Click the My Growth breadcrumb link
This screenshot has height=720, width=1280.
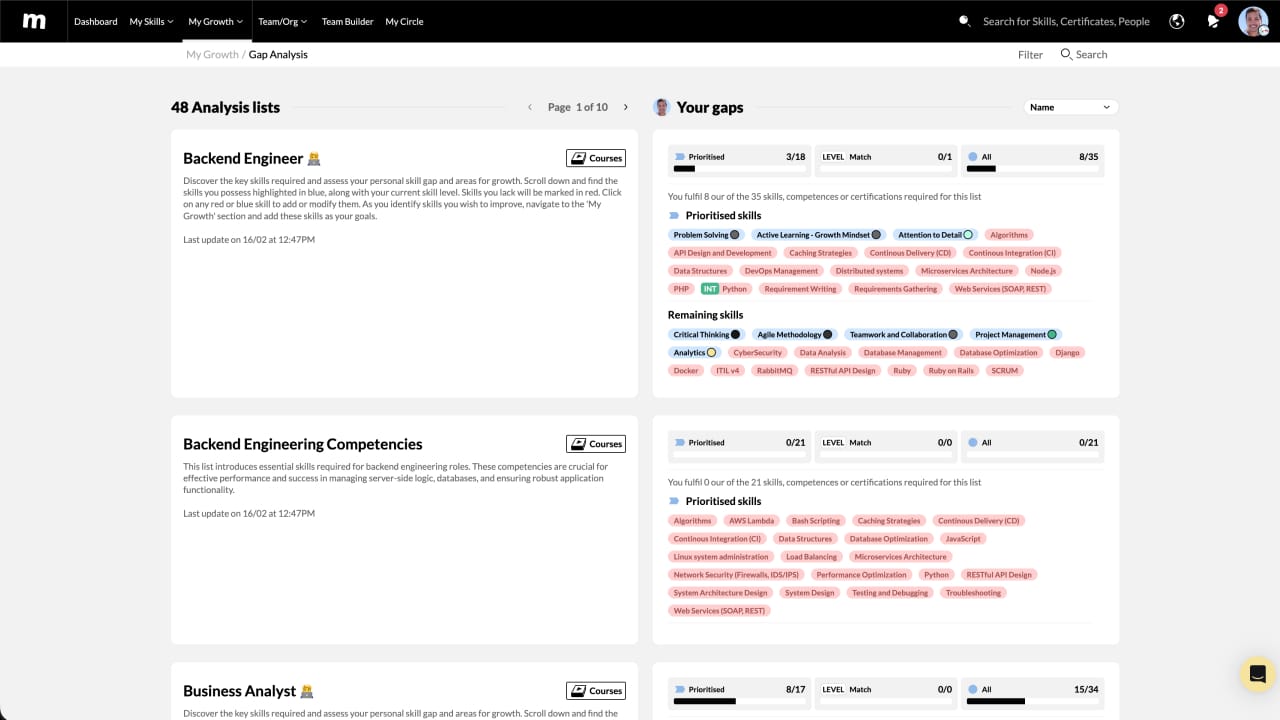[212, 55]
